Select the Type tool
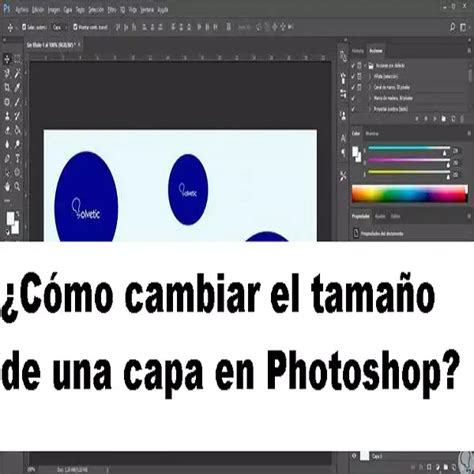This screenshot has width=474, height=474. click(17, 158)
